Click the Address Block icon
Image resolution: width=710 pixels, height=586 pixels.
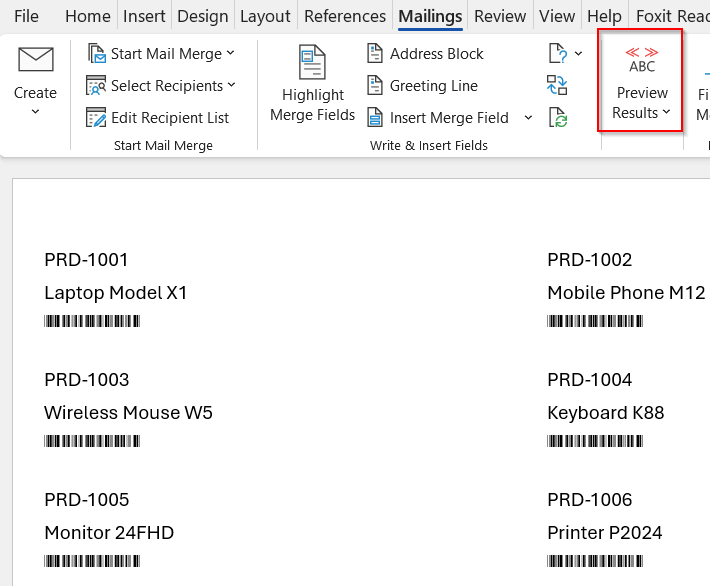(374, 53)
